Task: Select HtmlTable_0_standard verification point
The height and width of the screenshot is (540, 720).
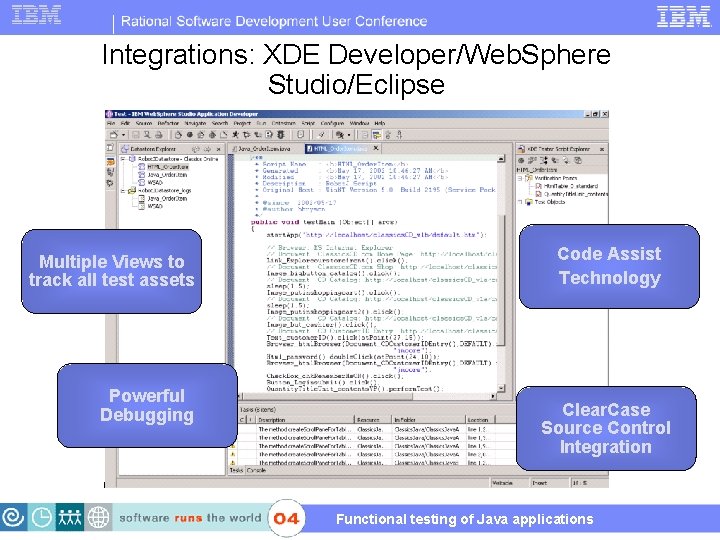Action: click(571, 186)
